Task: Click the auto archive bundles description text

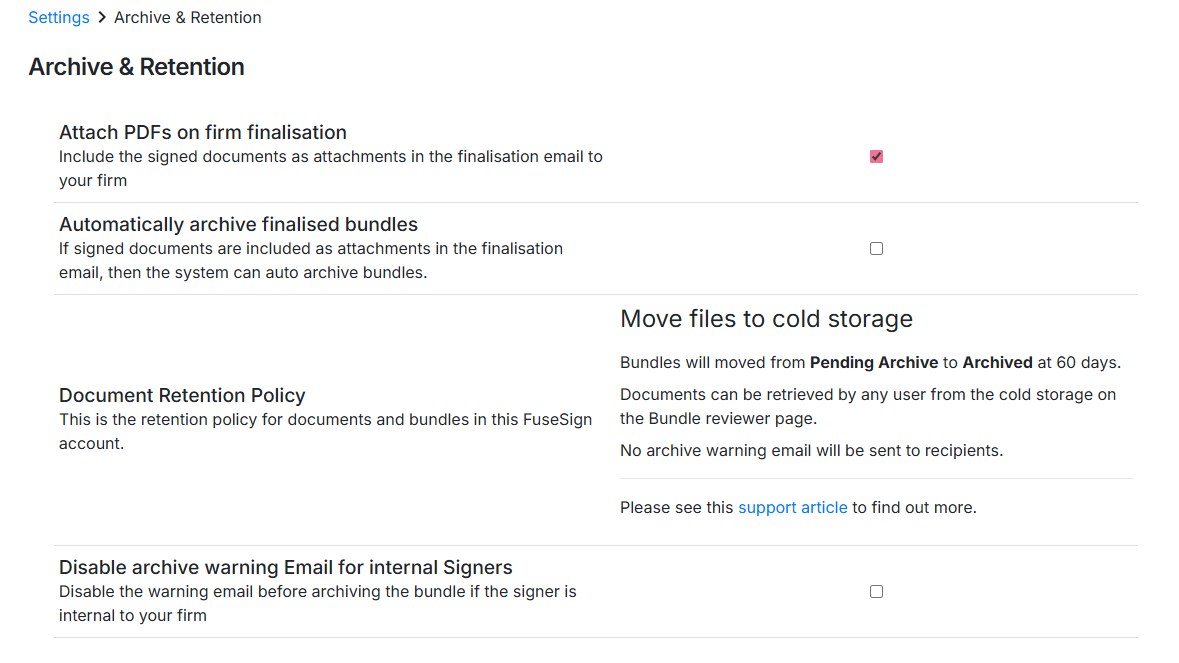Action: click(310, 260)
